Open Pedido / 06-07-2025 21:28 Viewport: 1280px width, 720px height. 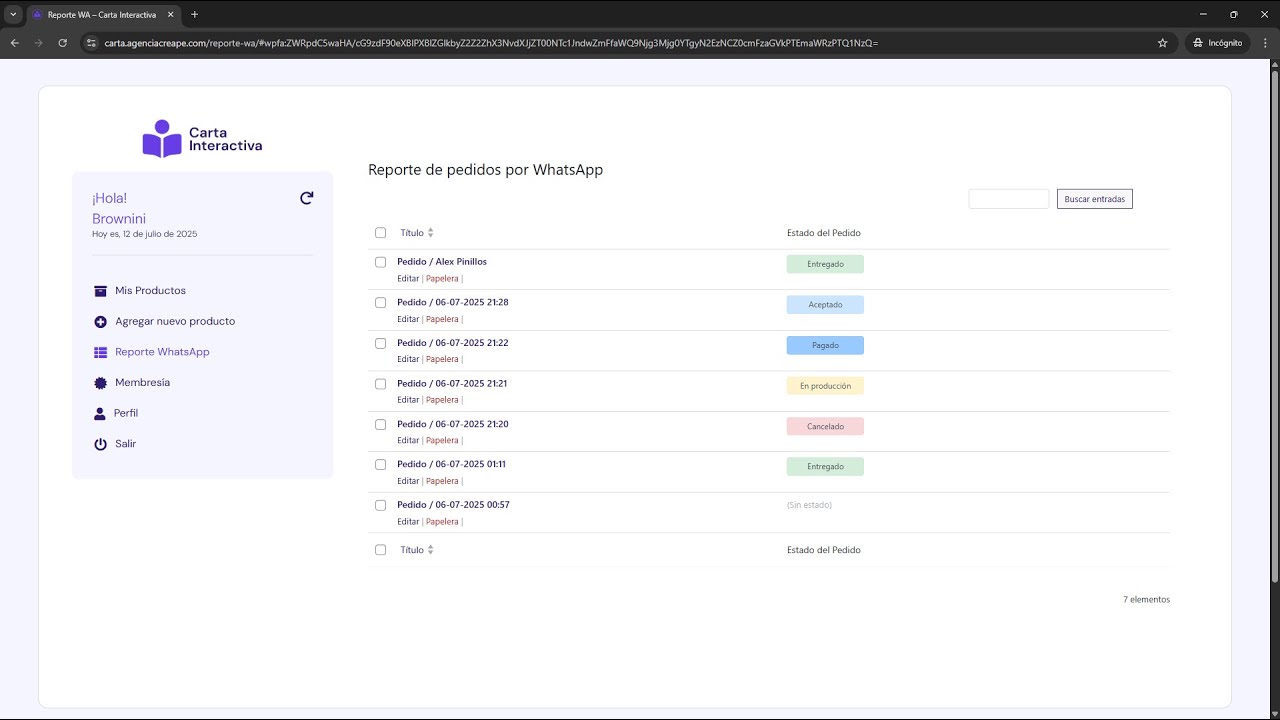(453, 302)
